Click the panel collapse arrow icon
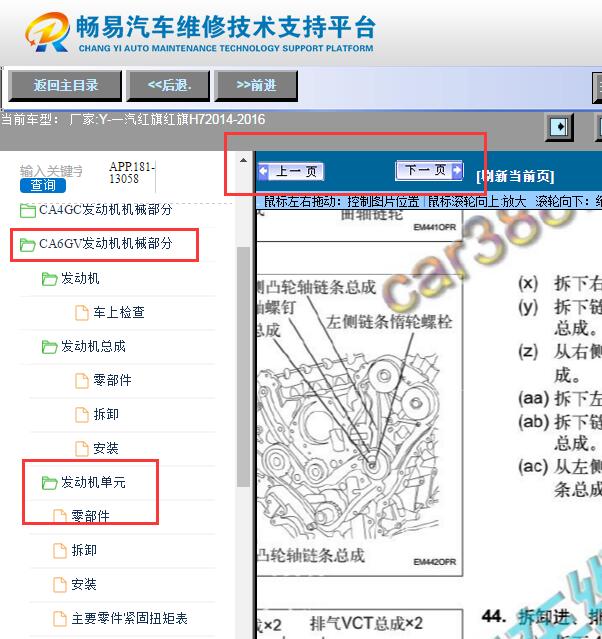 click(559, 127)
